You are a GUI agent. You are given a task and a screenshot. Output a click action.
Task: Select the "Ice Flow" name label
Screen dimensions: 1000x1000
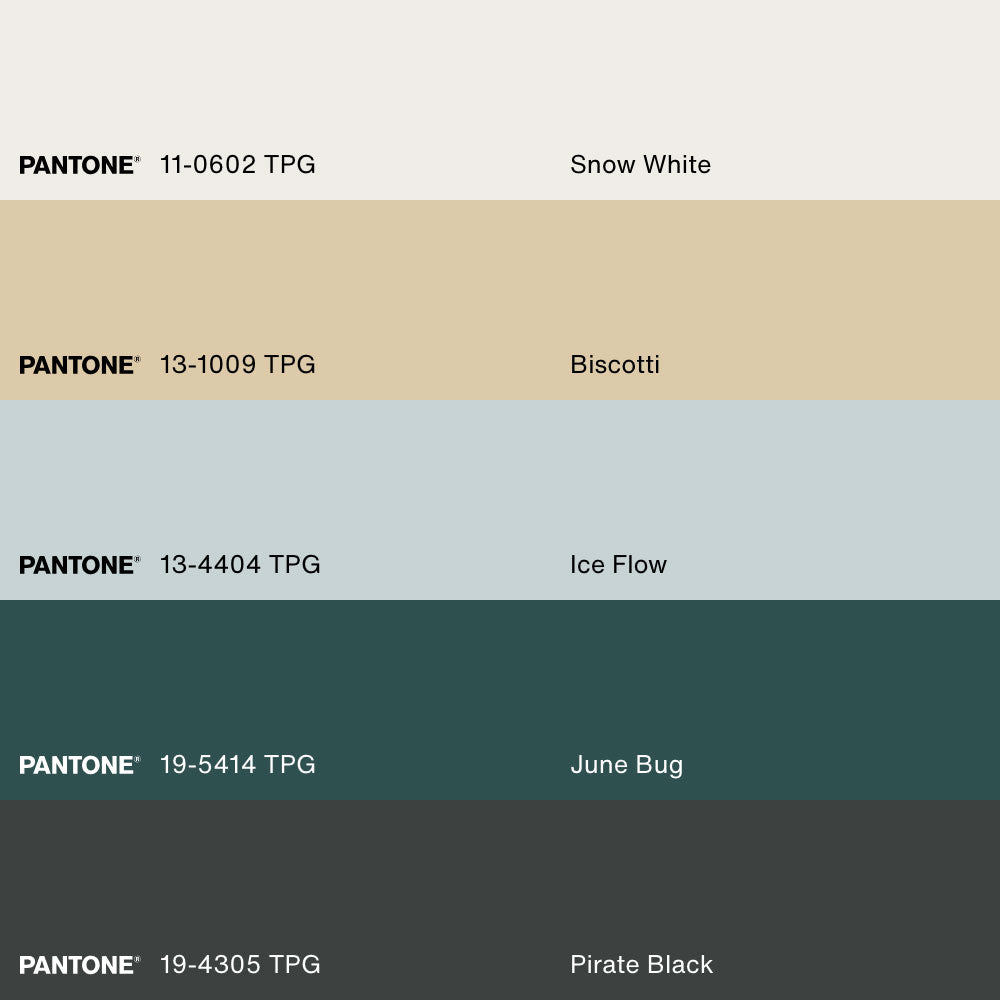(x=618, y=565)
